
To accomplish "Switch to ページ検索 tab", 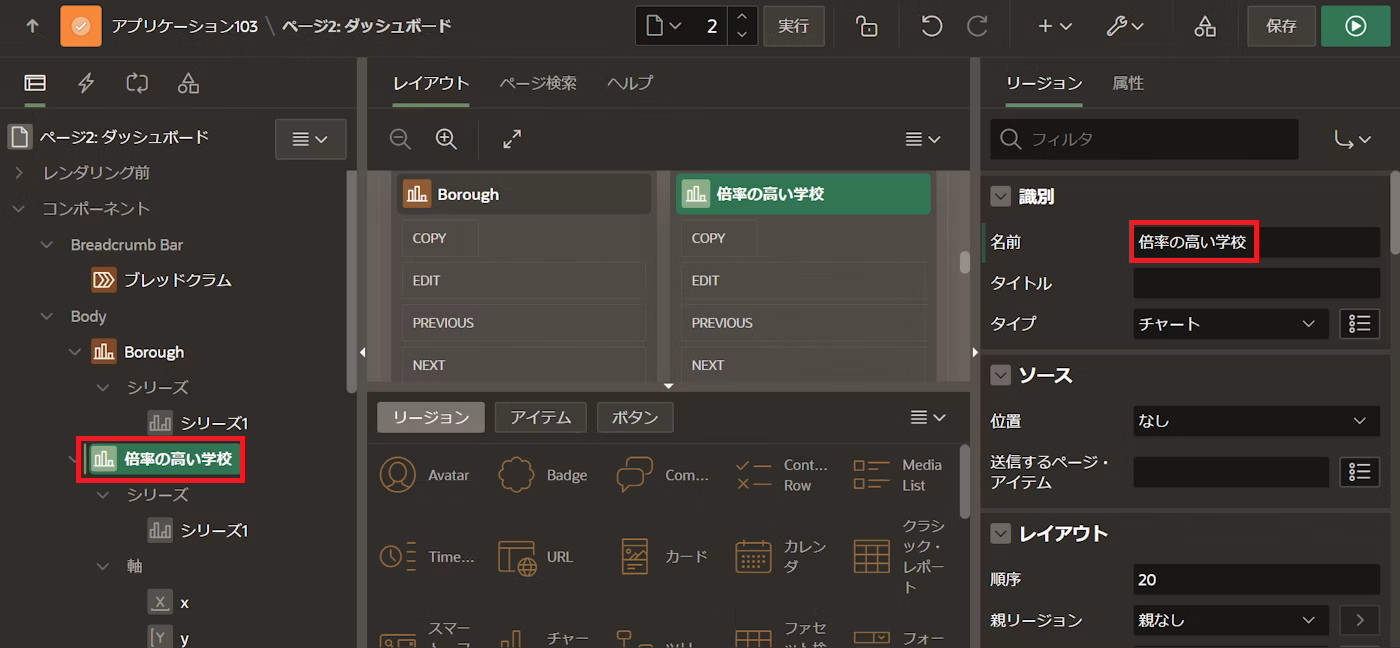I will coord(538,83).
